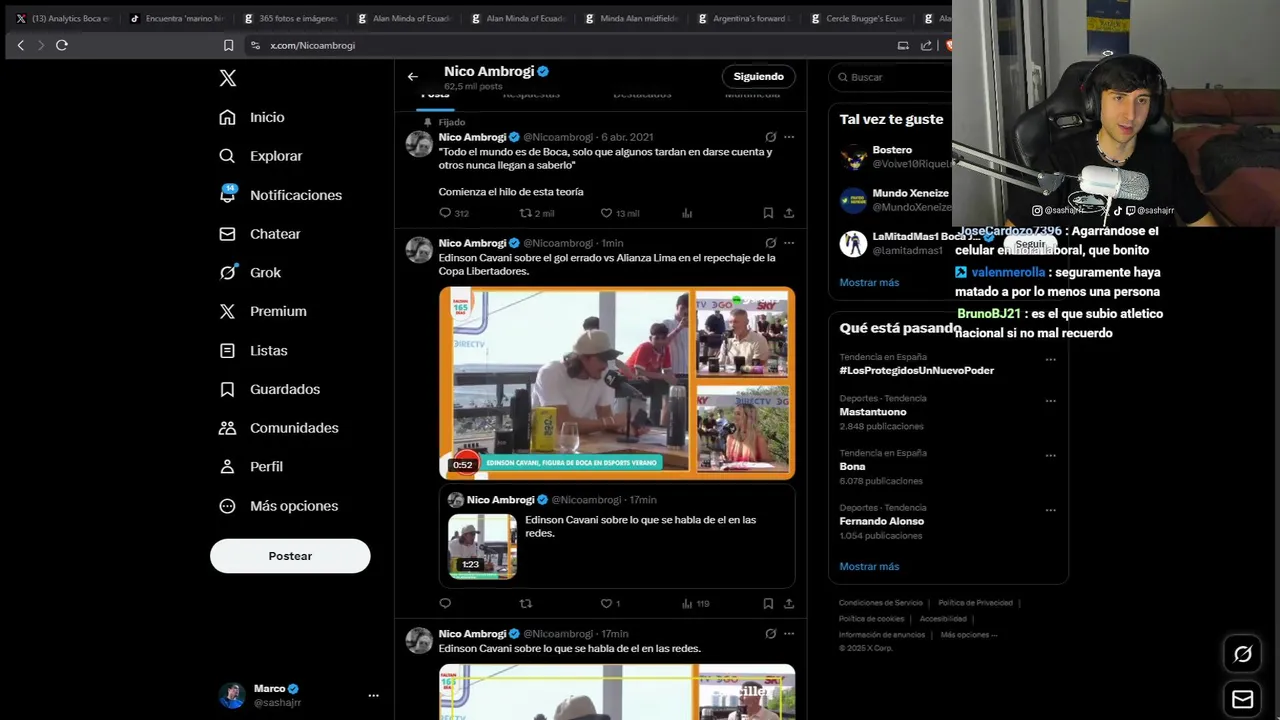1280x720 pixels.
Task: Switch to 'Encuentra marino' TikTok tab
Action: tap(176, 18)
